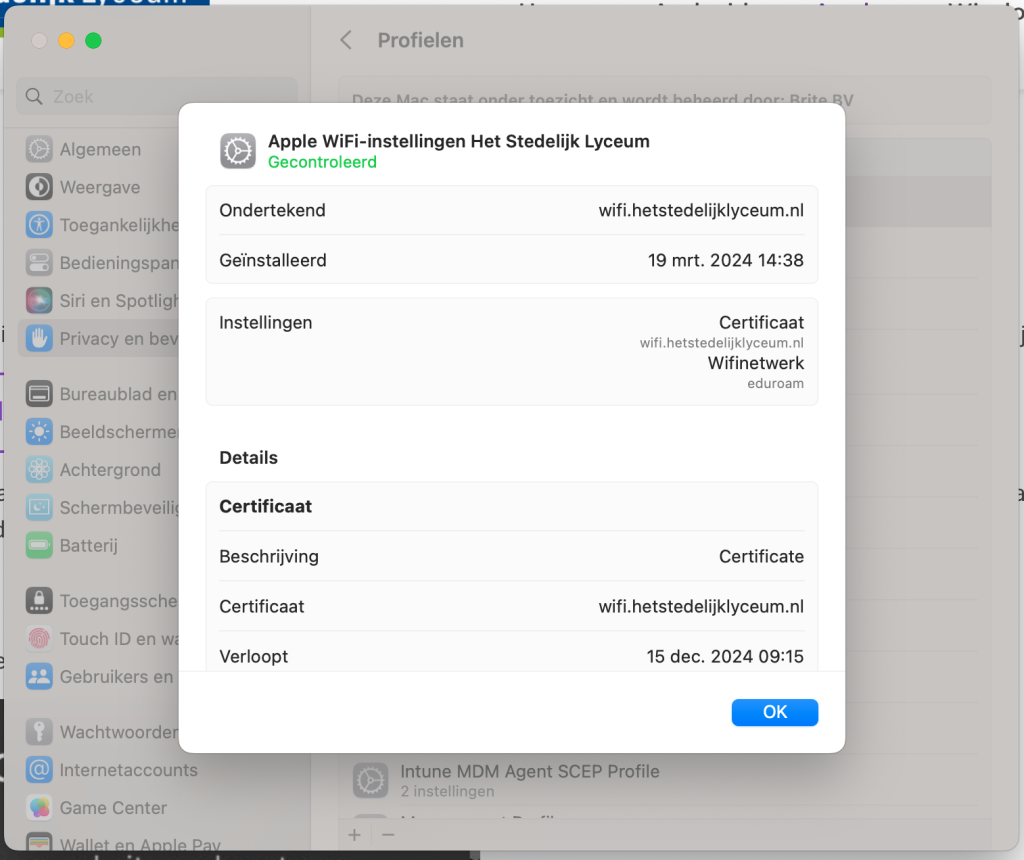Open the Game Center icon

(39, 808)
